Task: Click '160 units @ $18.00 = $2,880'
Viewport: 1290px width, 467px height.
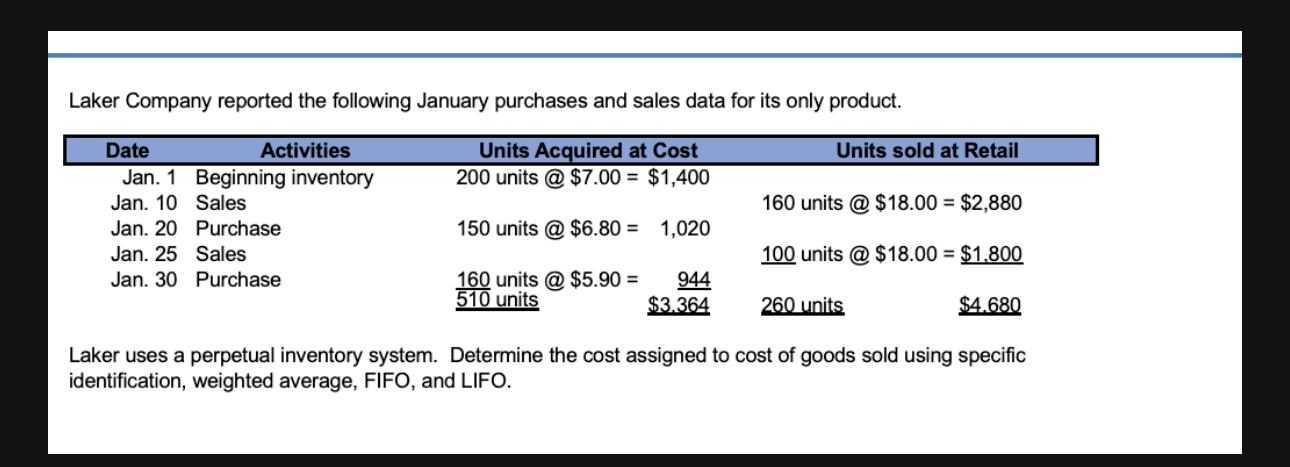Action: [x=891, y=203]
